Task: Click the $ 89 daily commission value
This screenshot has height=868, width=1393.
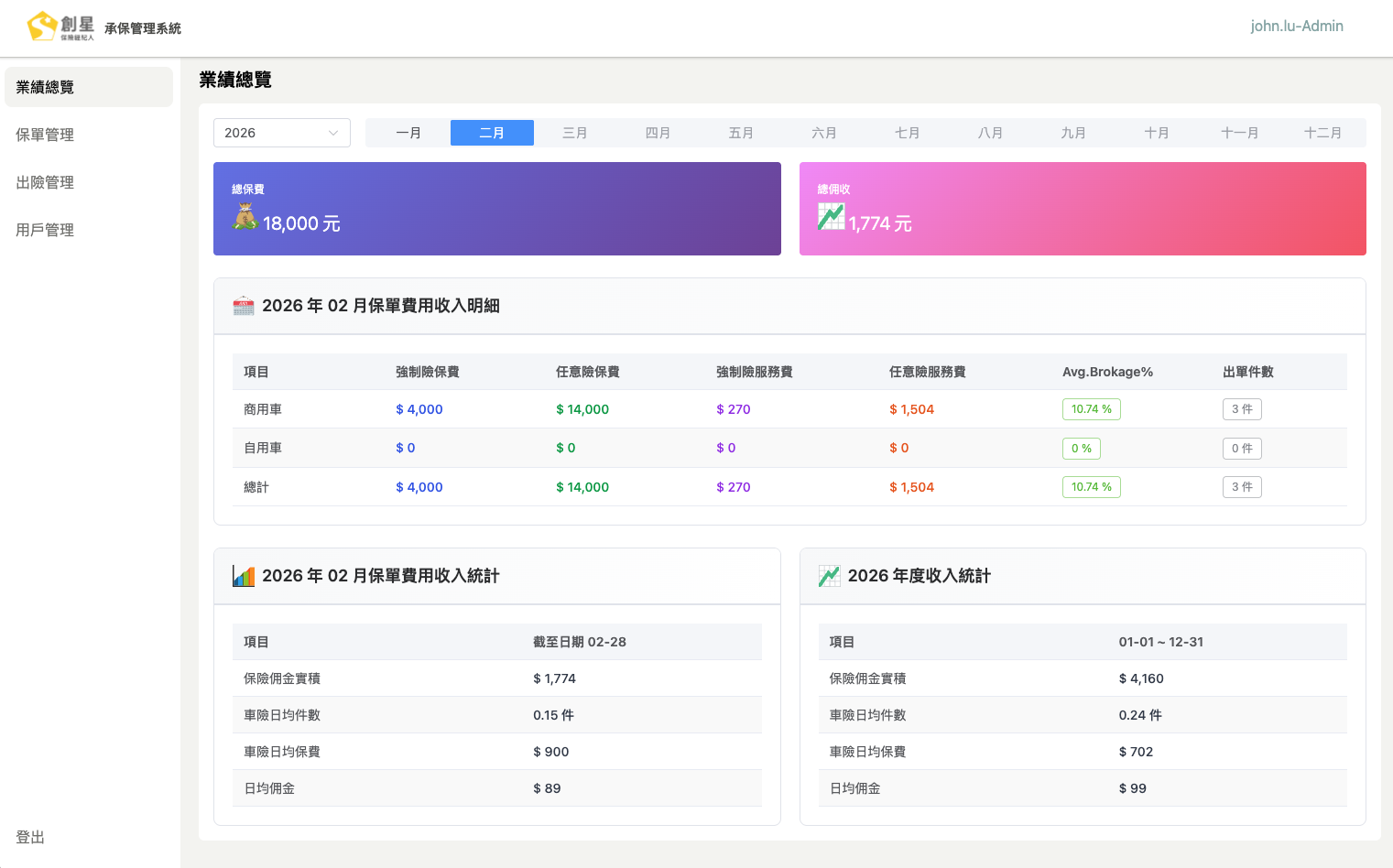Action: pos(547,788)
